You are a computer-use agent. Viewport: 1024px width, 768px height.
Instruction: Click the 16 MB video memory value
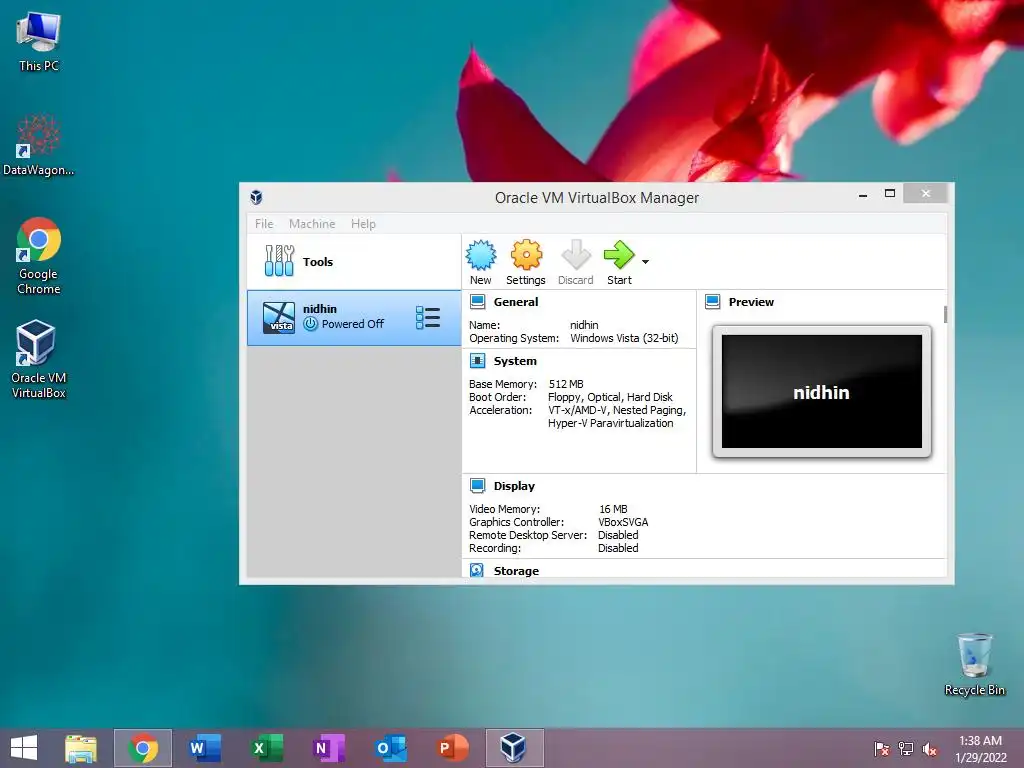[613, 509]
